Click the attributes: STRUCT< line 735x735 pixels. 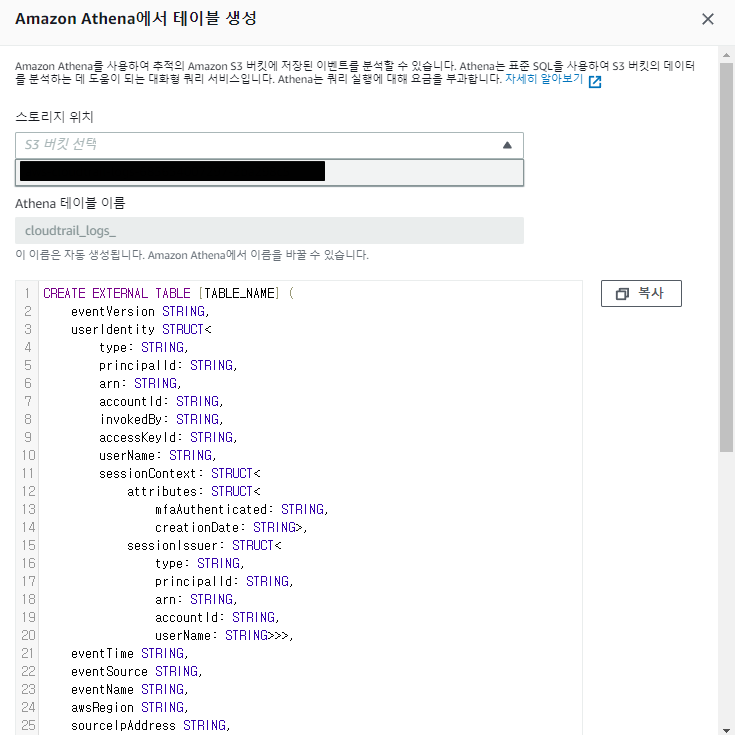pyautogui.click(x=194, y=491)
